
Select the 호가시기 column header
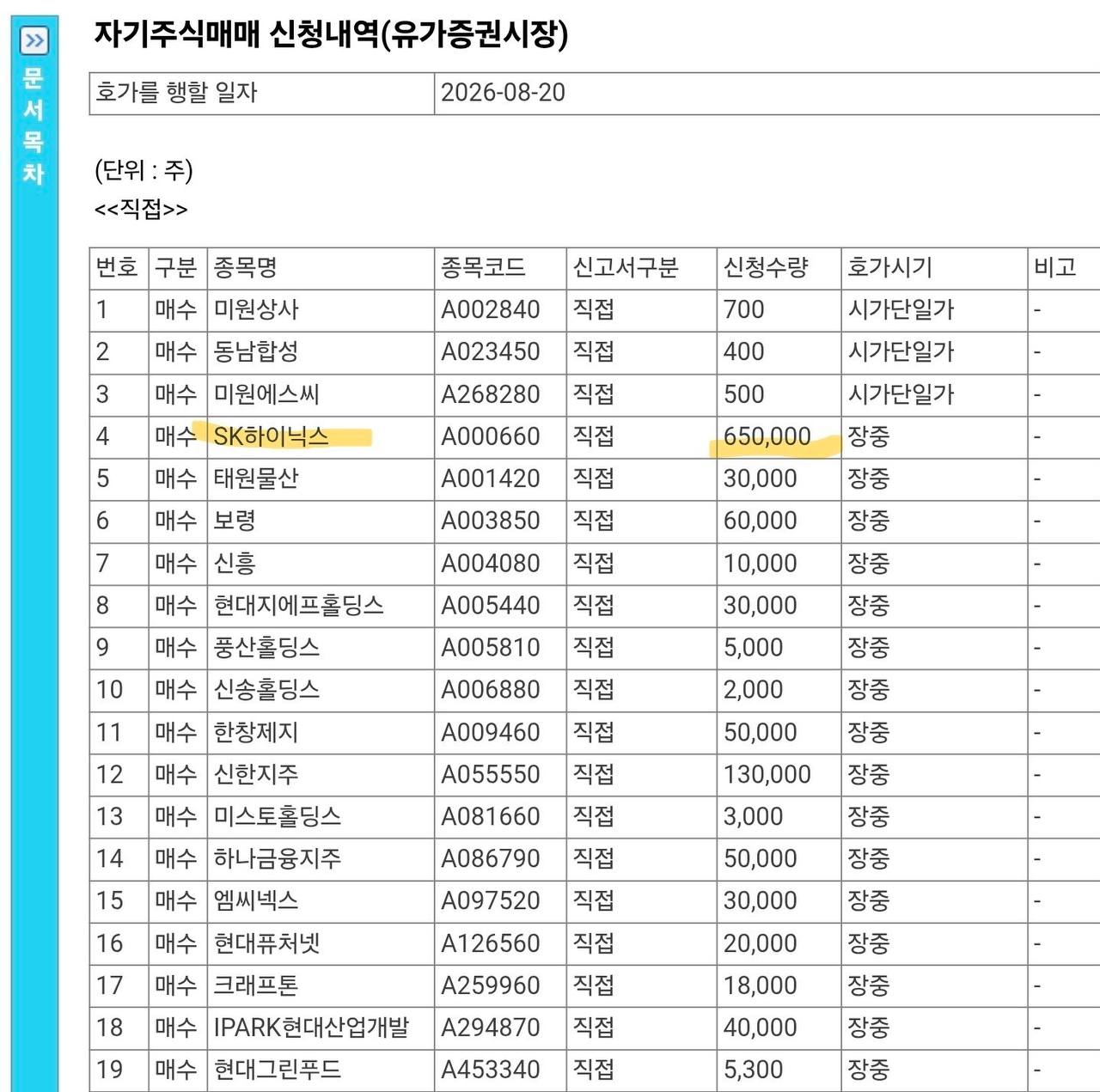889,267
